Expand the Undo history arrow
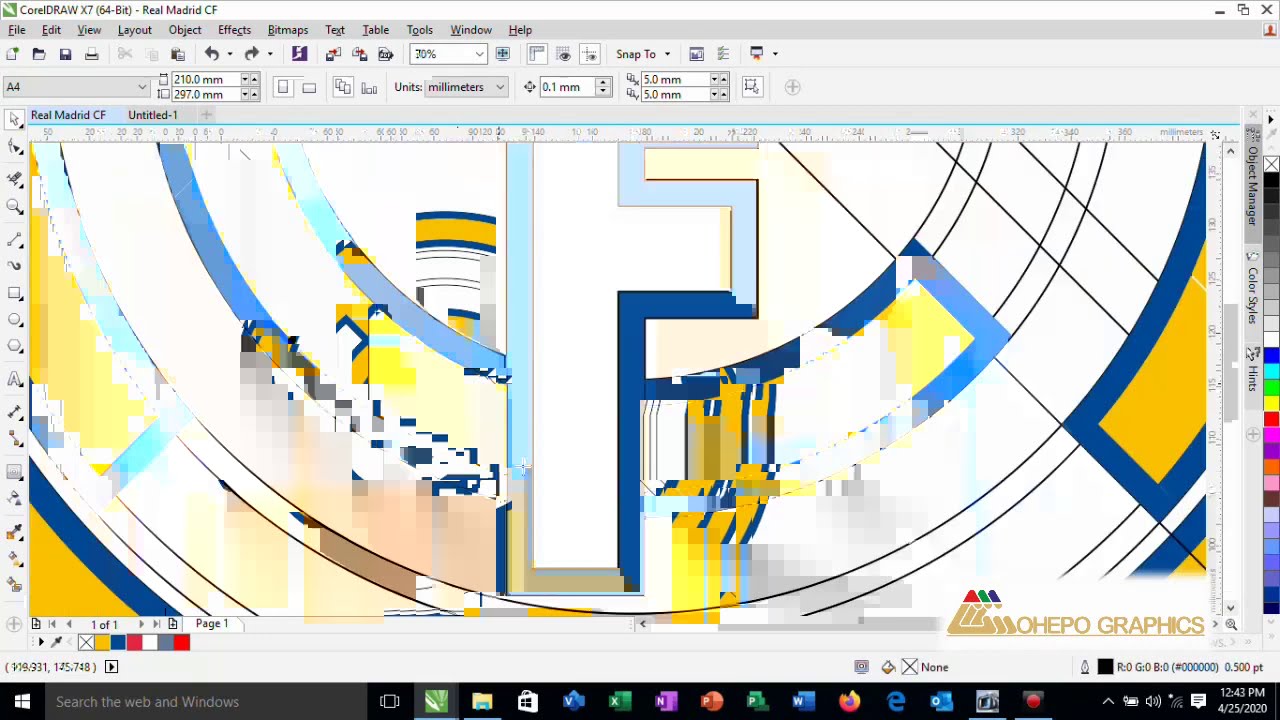The image size is (1280, 720). pos(229,54)
